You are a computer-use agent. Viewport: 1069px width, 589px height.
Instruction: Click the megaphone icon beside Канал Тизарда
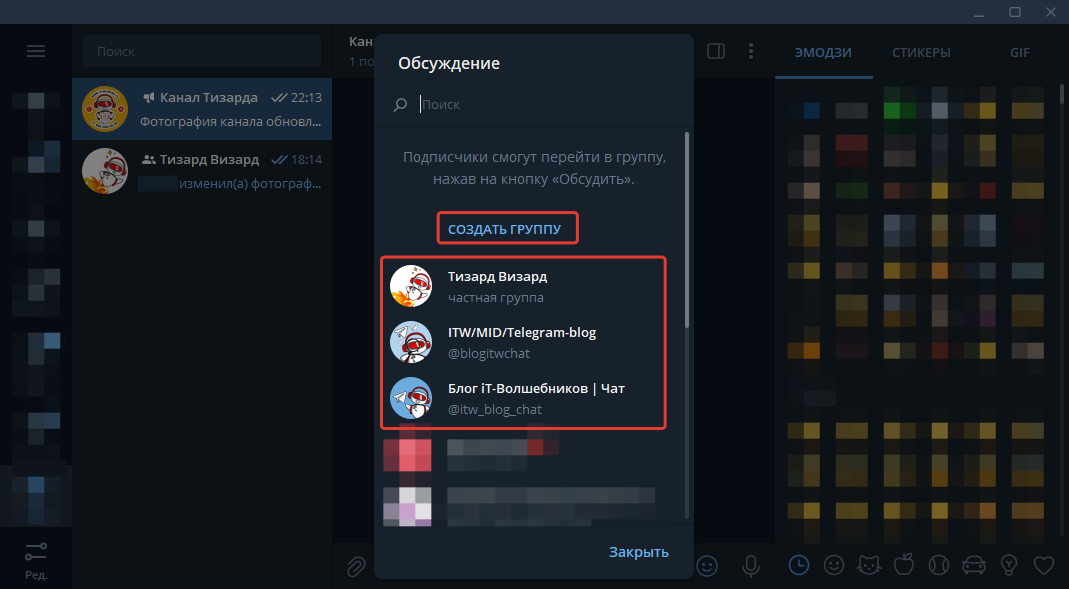149,97
